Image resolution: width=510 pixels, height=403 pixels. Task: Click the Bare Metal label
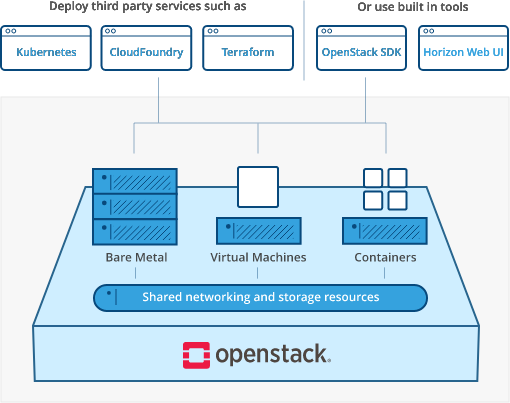point(136,257)
